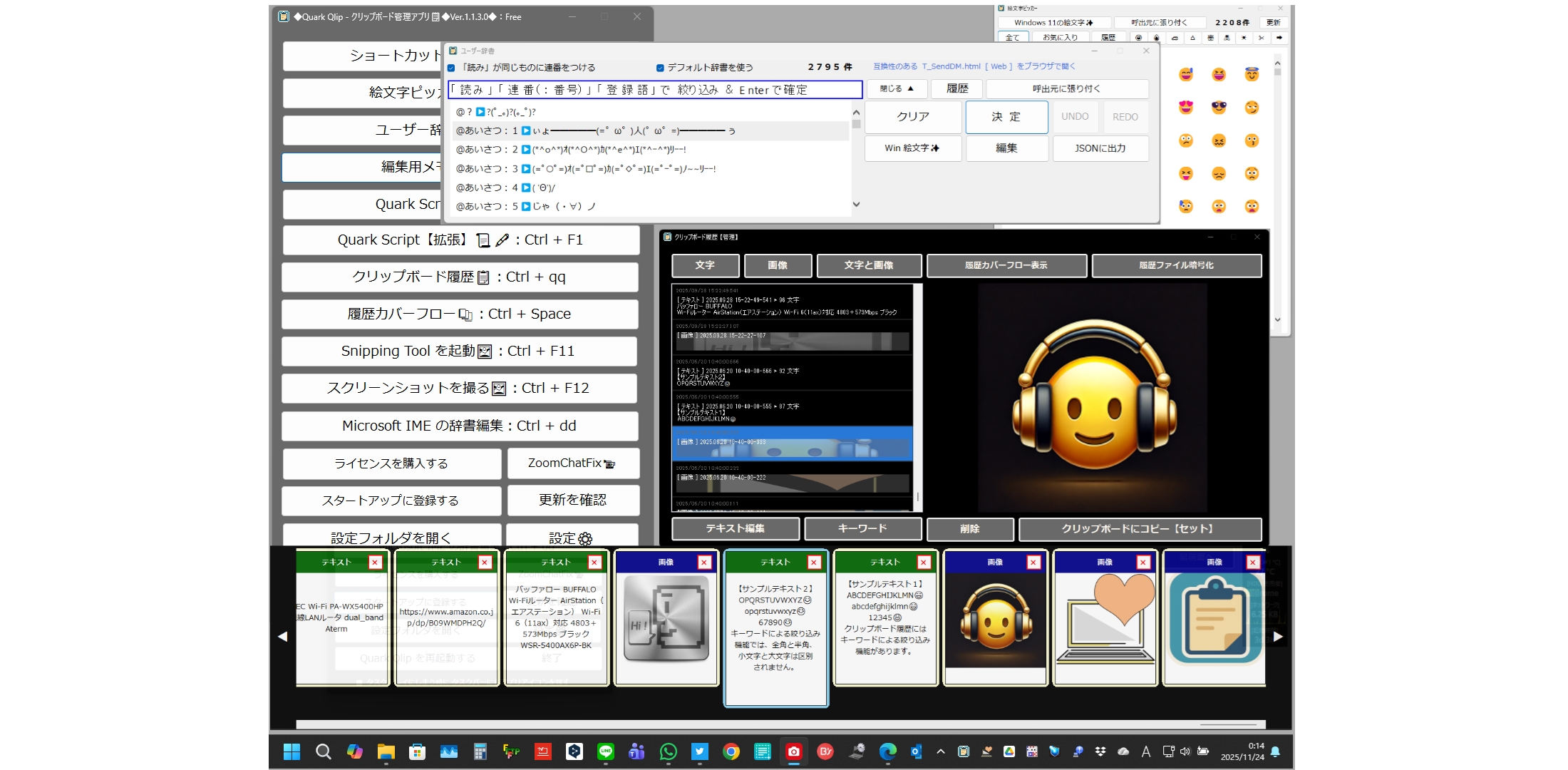Select the angel halo emoji
1568x770 pixels.
pos(1252,73)
